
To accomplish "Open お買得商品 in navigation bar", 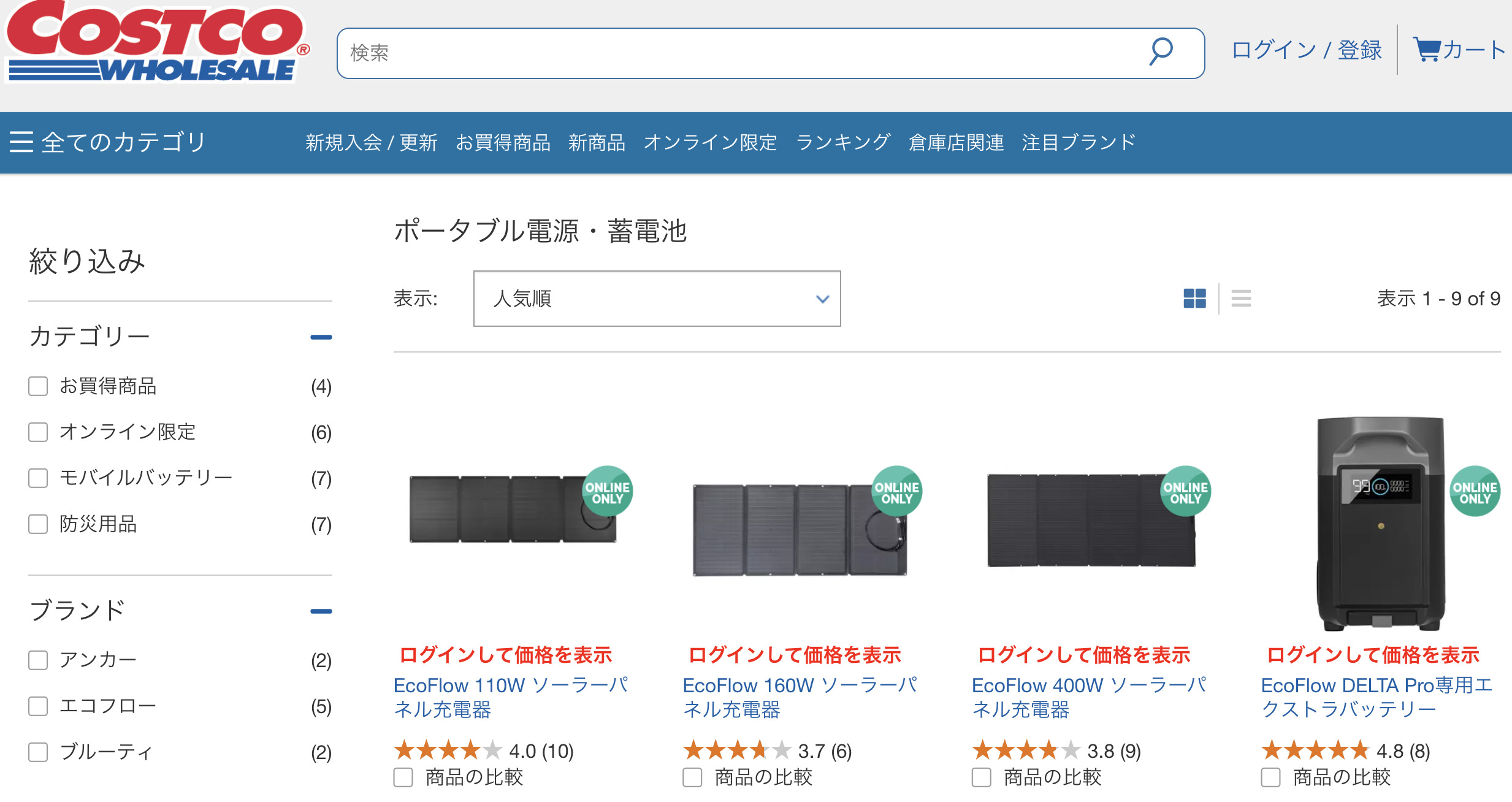I will point(503,142).
